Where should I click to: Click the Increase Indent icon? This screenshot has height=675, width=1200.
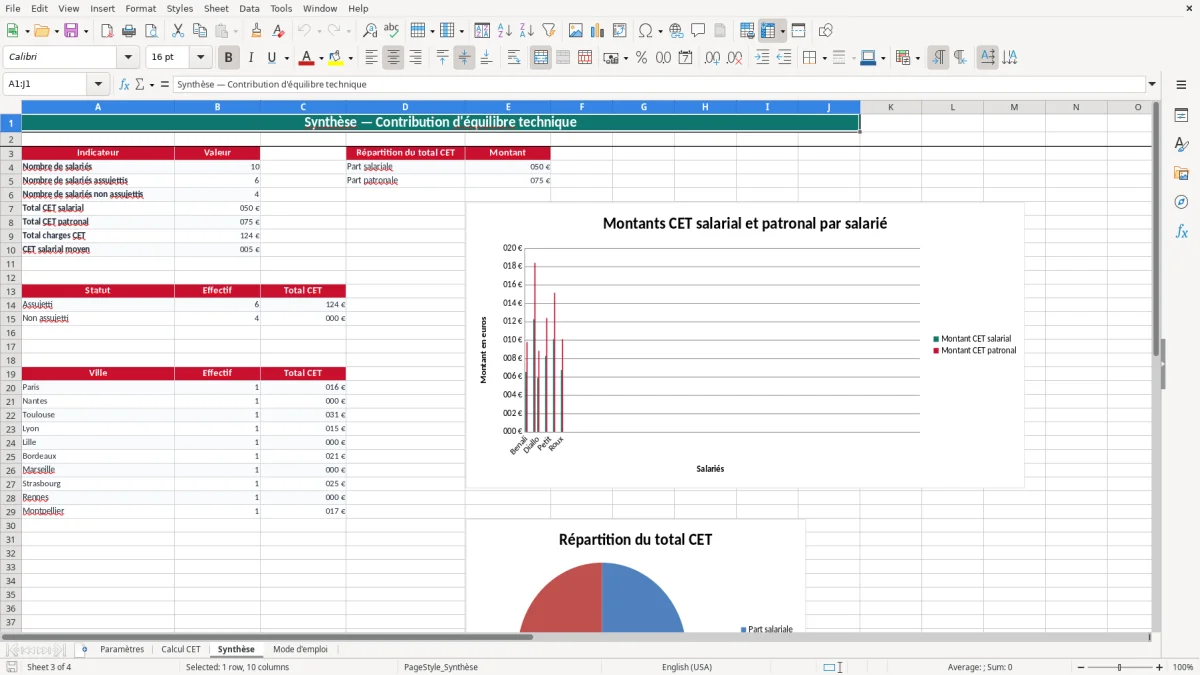tap(762, 58)
